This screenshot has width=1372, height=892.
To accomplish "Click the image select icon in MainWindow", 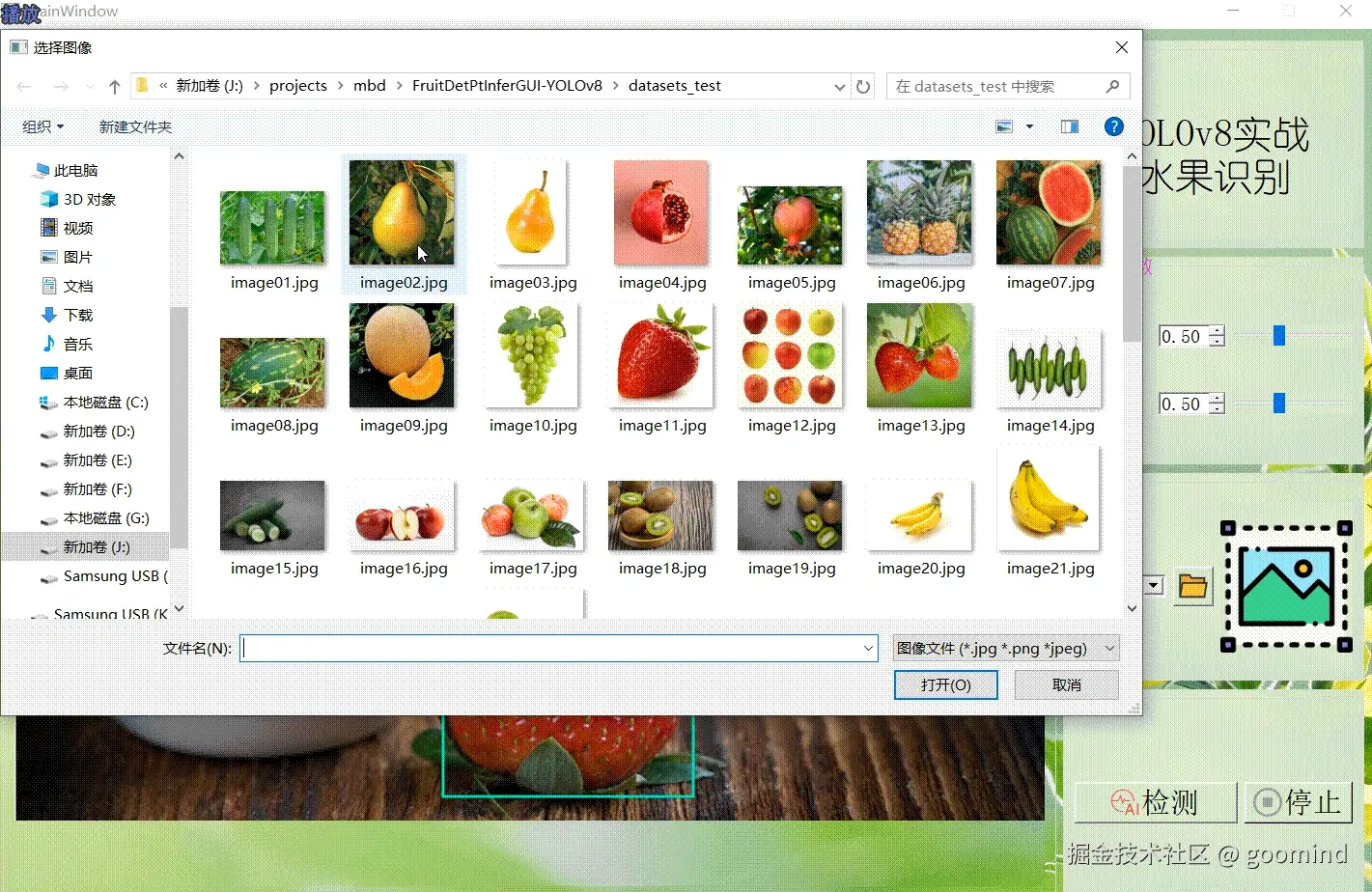I will [x=1285, y=586].
